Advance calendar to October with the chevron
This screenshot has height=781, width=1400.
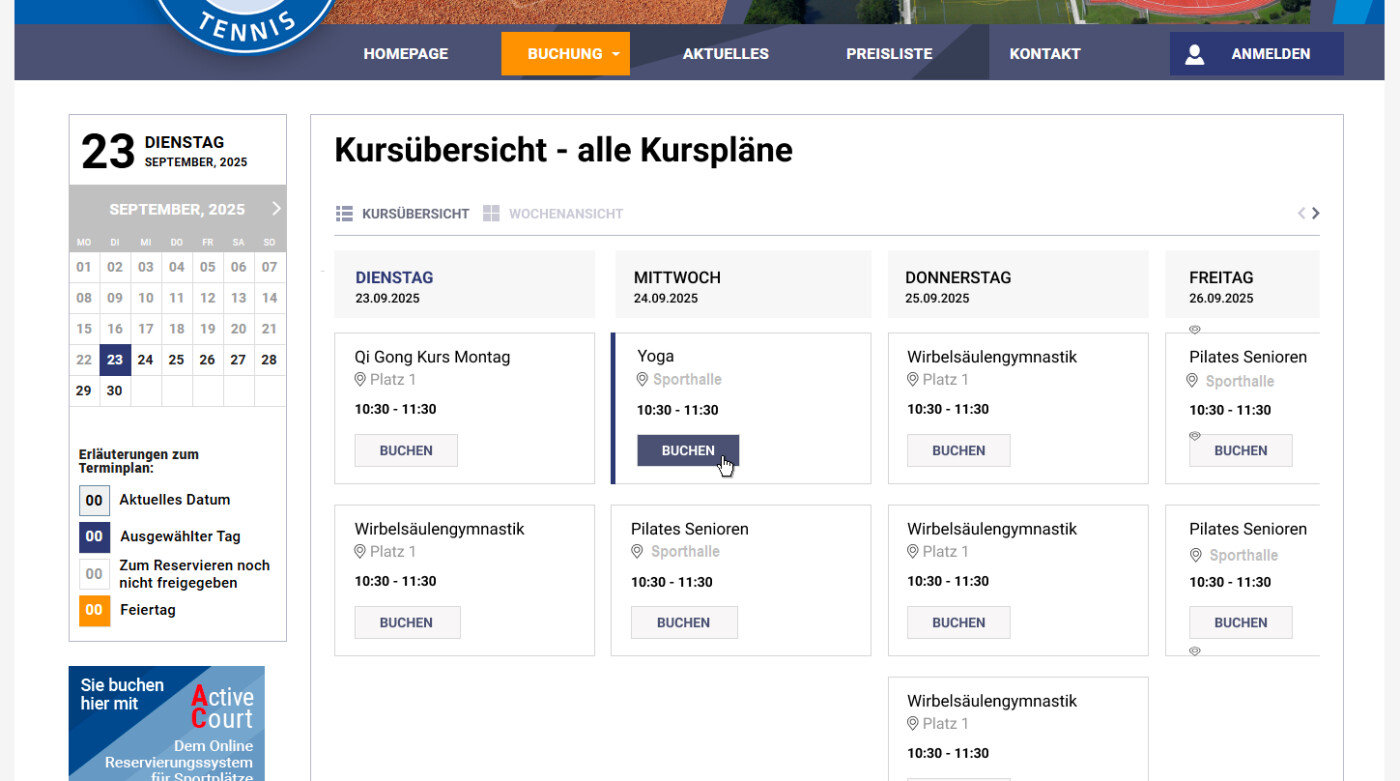[x=277, y=209]
